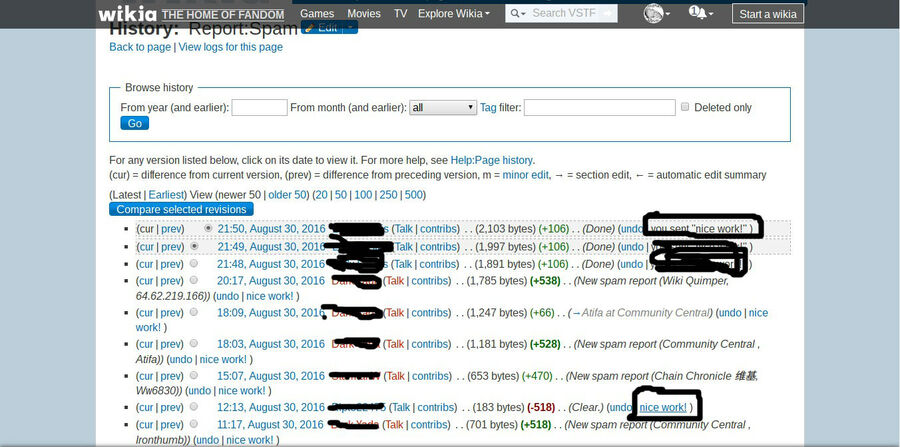Expand the Explore Wikia menu
900x447 pixels.
pos(454,14)
